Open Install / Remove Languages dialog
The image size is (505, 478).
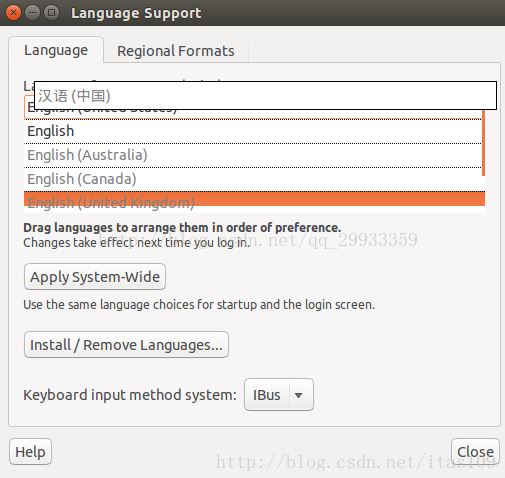click(x=126, y=345)
